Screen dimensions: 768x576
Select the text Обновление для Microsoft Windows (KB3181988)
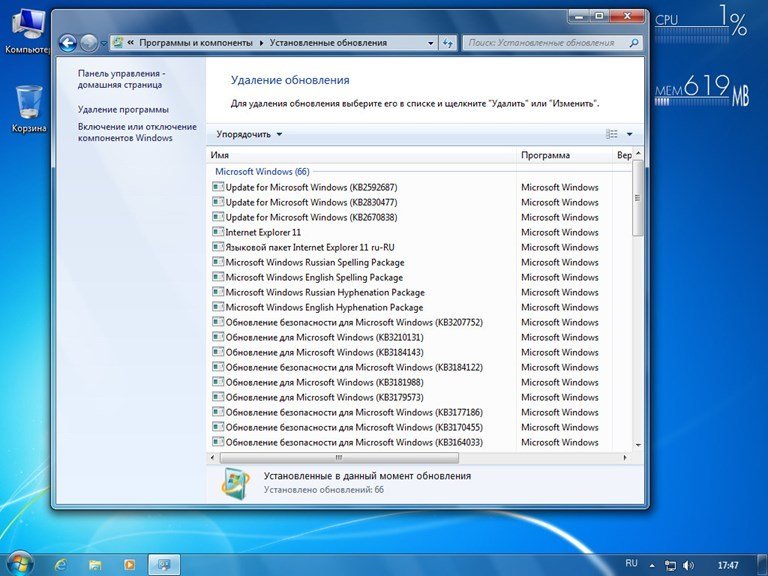[x=324, y=382]
